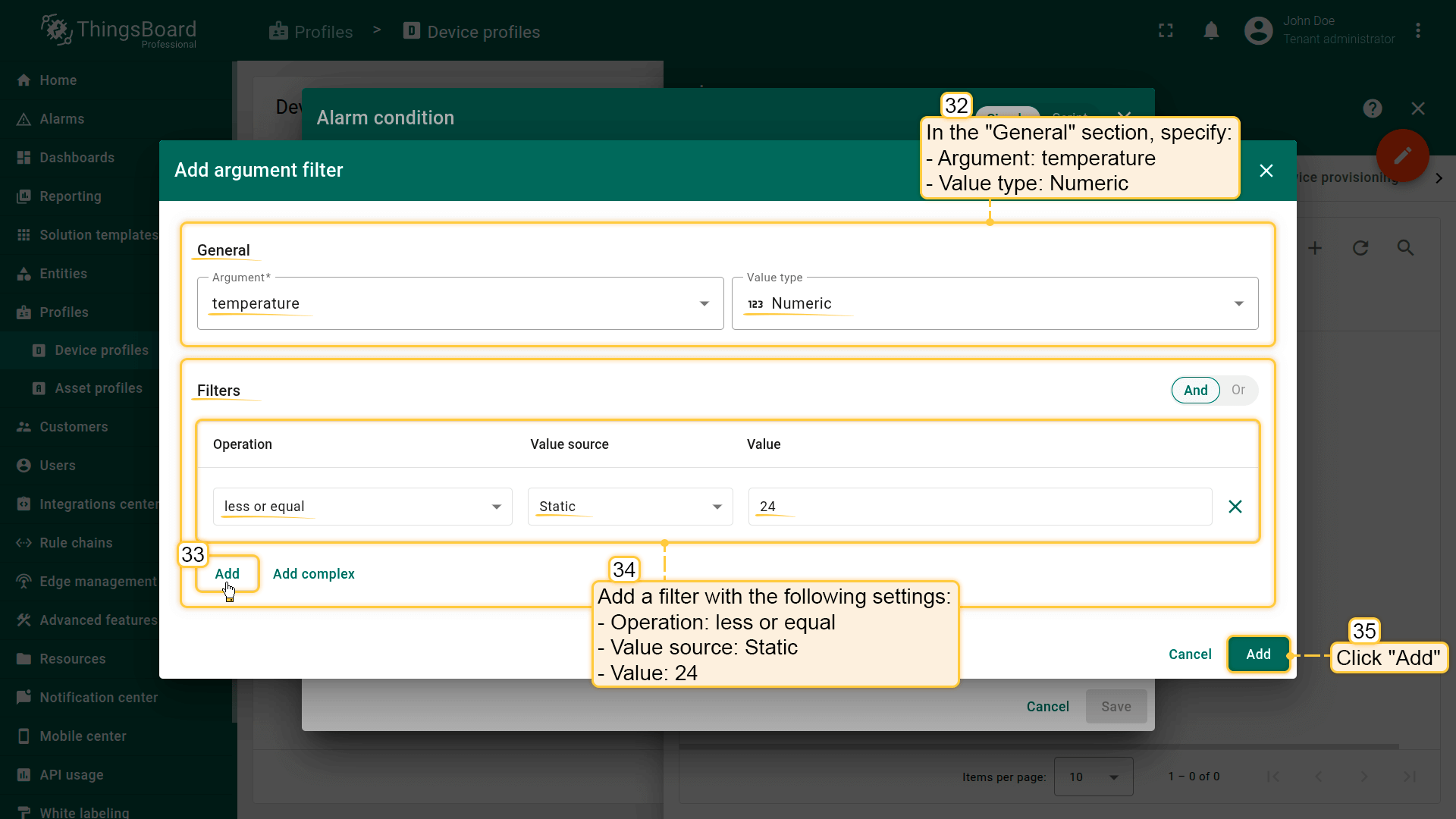Switch filter operator to Or

[x=1238, y=391]
